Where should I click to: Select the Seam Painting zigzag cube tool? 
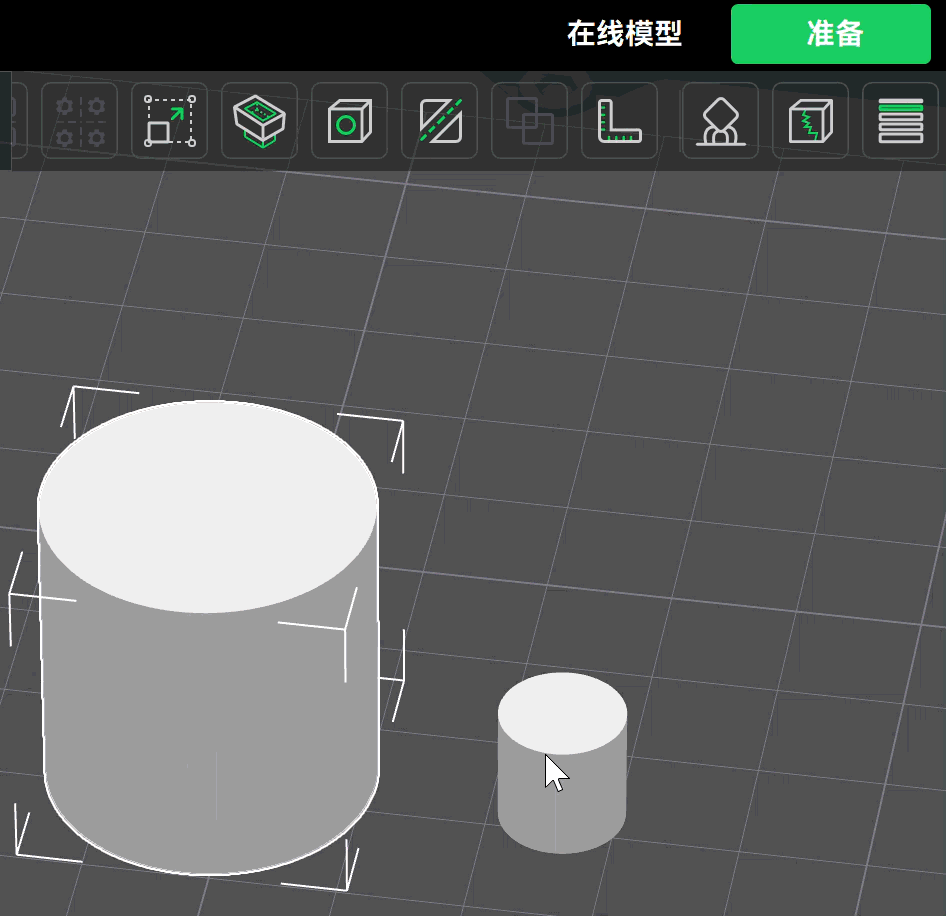pyautogui.click(x=811, y=121)
